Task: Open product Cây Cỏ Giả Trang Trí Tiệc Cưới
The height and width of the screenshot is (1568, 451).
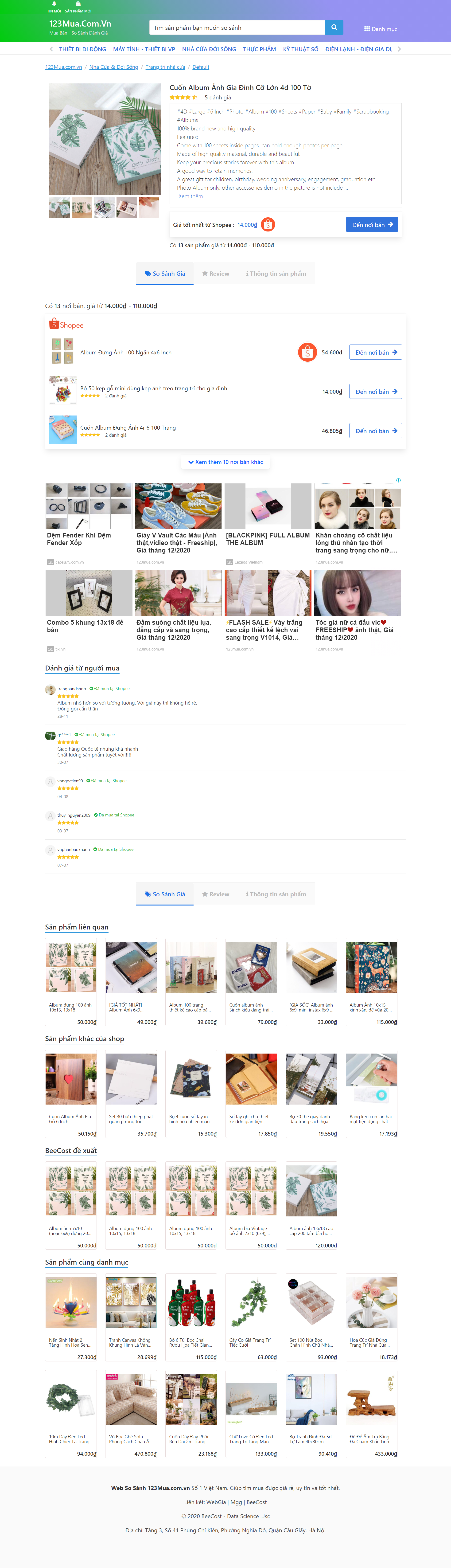Action: [x=251, y=1318]
